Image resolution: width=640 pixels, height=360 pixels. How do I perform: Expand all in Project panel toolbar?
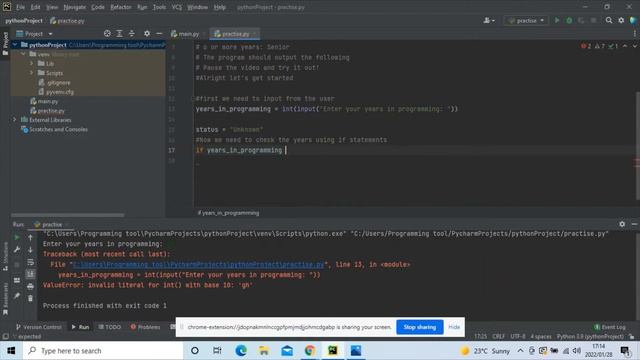119,34
